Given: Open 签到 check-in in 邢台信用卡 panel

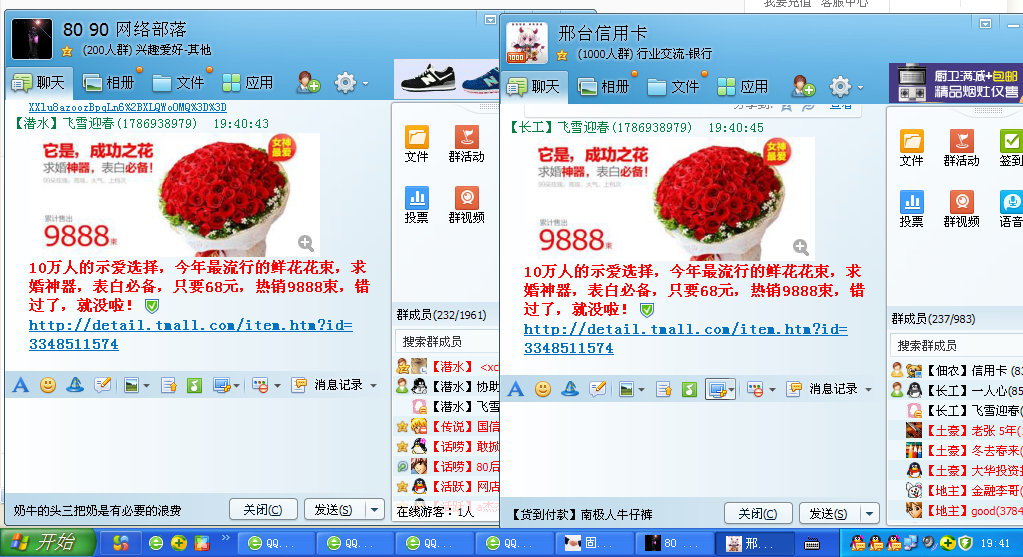Looking at the screenshot, I should click(x=1011, y=147).
